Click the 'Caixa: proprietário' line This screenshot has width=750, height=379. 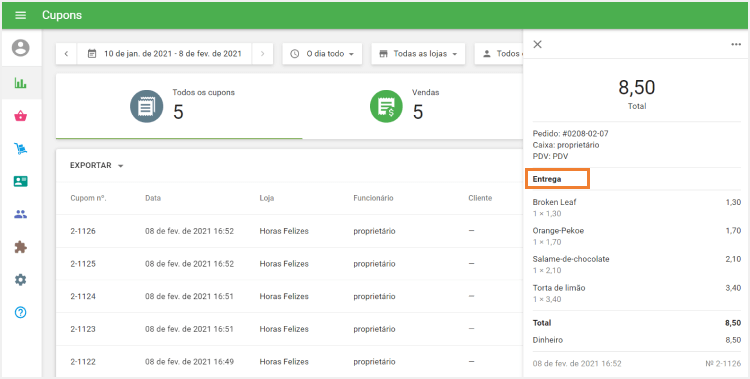point(566,145)
